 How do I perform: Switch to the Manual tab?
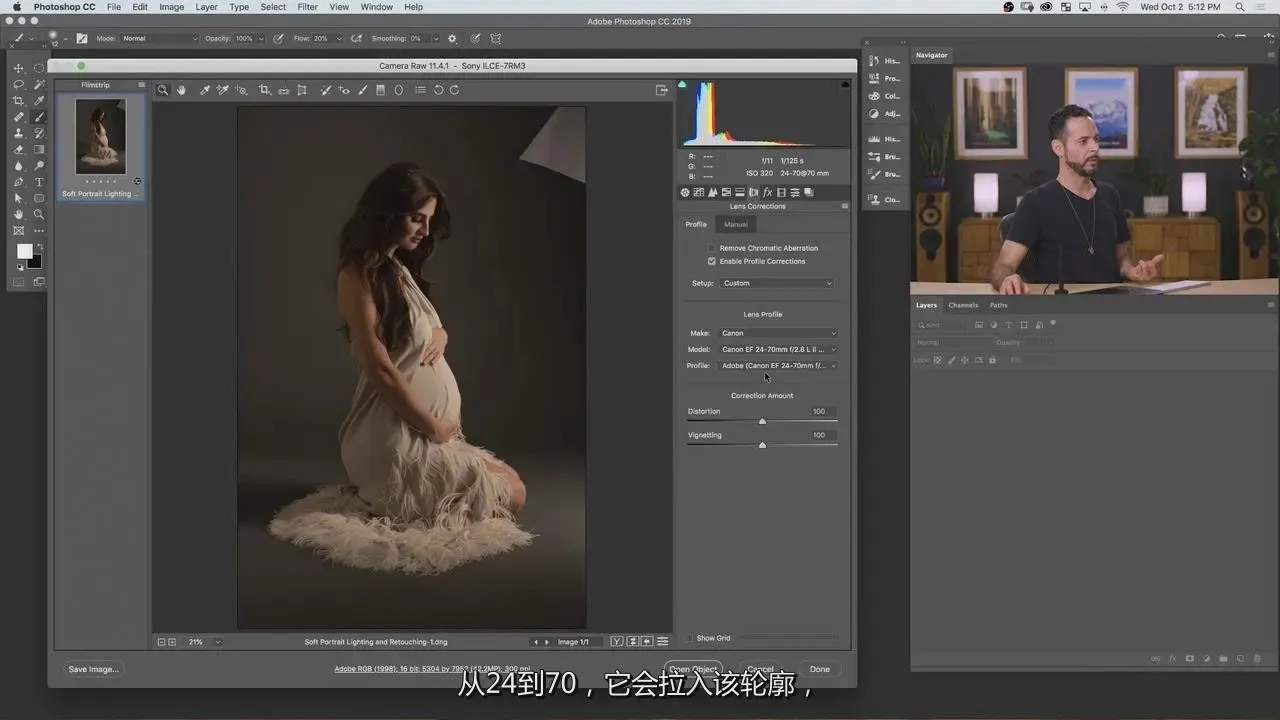[736, 224]
